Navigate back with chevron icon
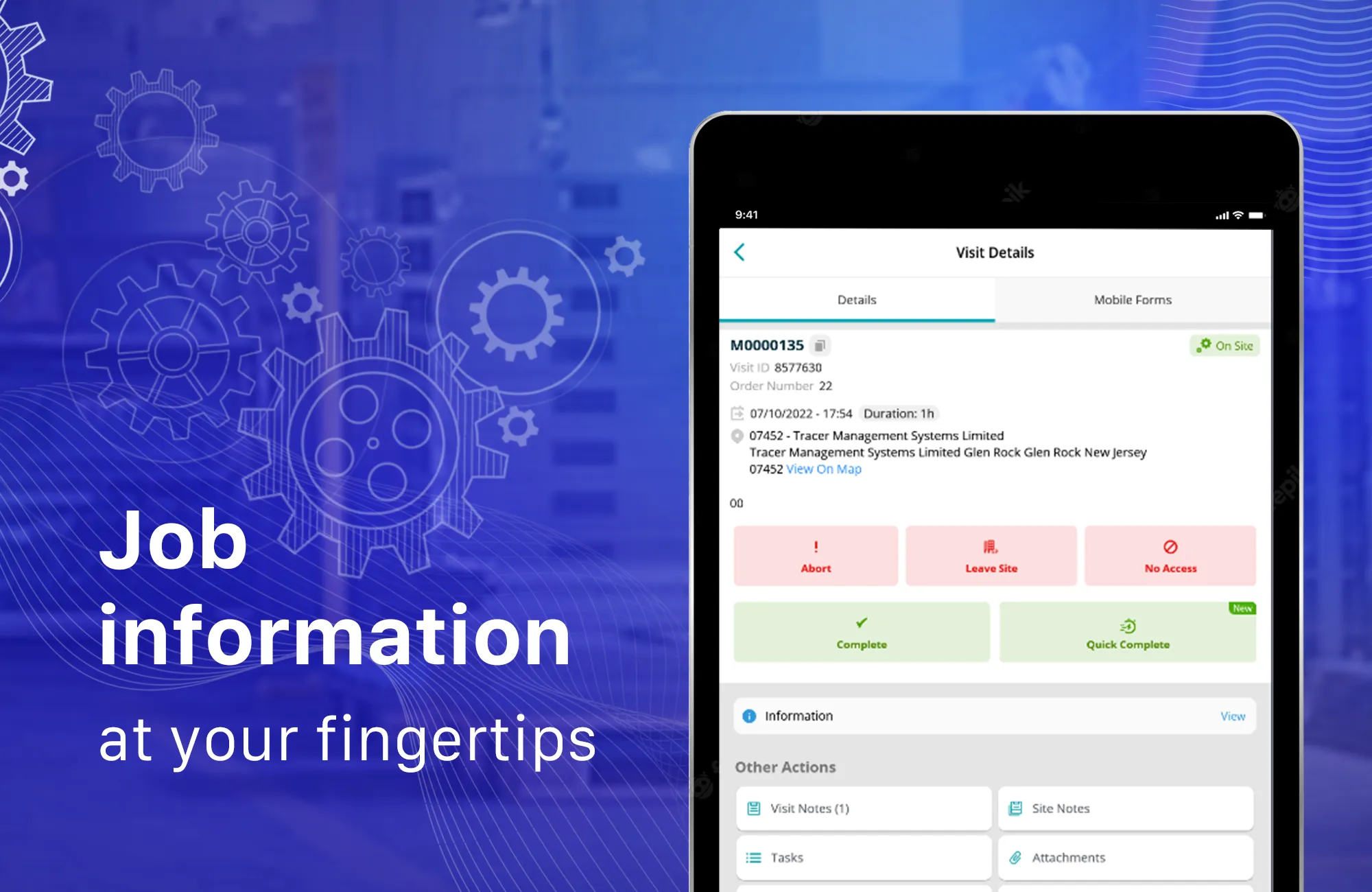1372x892 pixels. [739, 252]
